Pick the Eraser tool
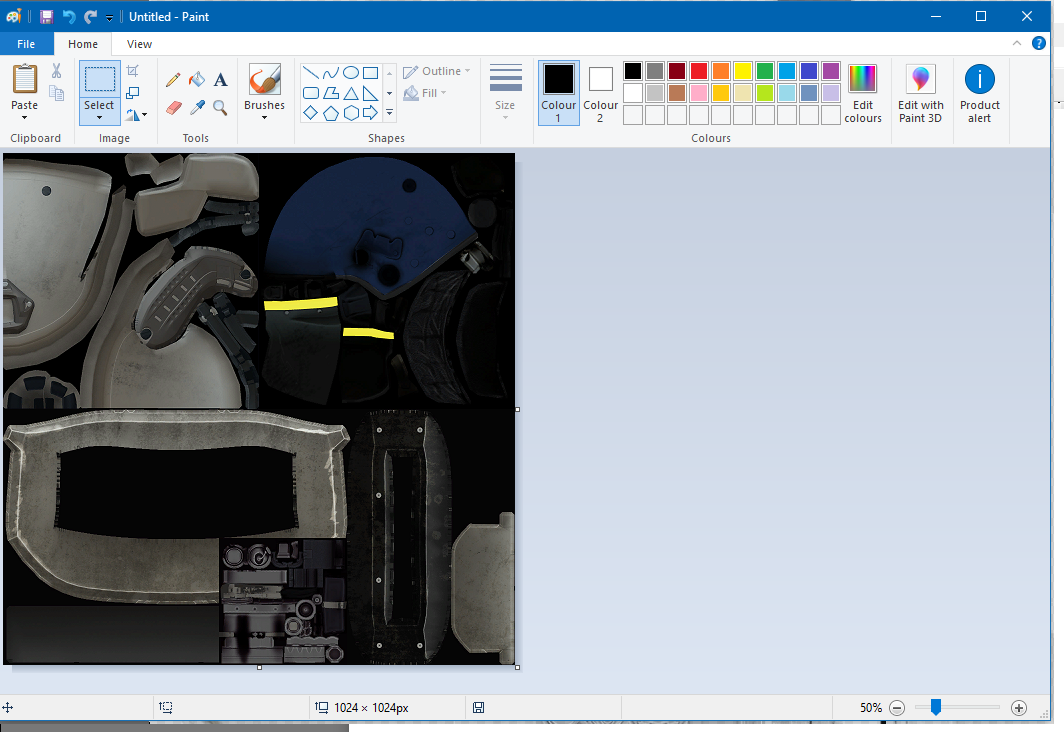The image size is (1064, 732). (x=173, y=106)
